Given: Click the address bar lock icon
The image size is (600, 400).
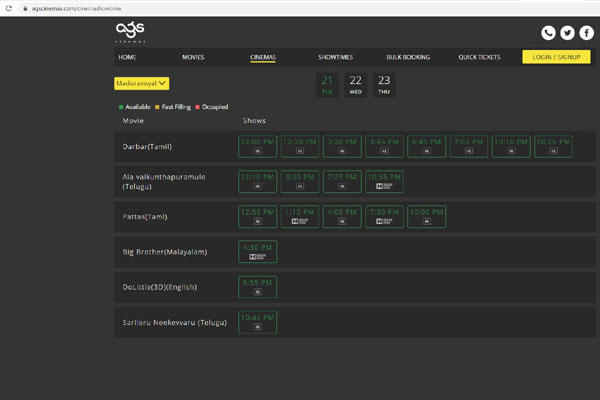Looking at the screenshot, I should [25, 8].
